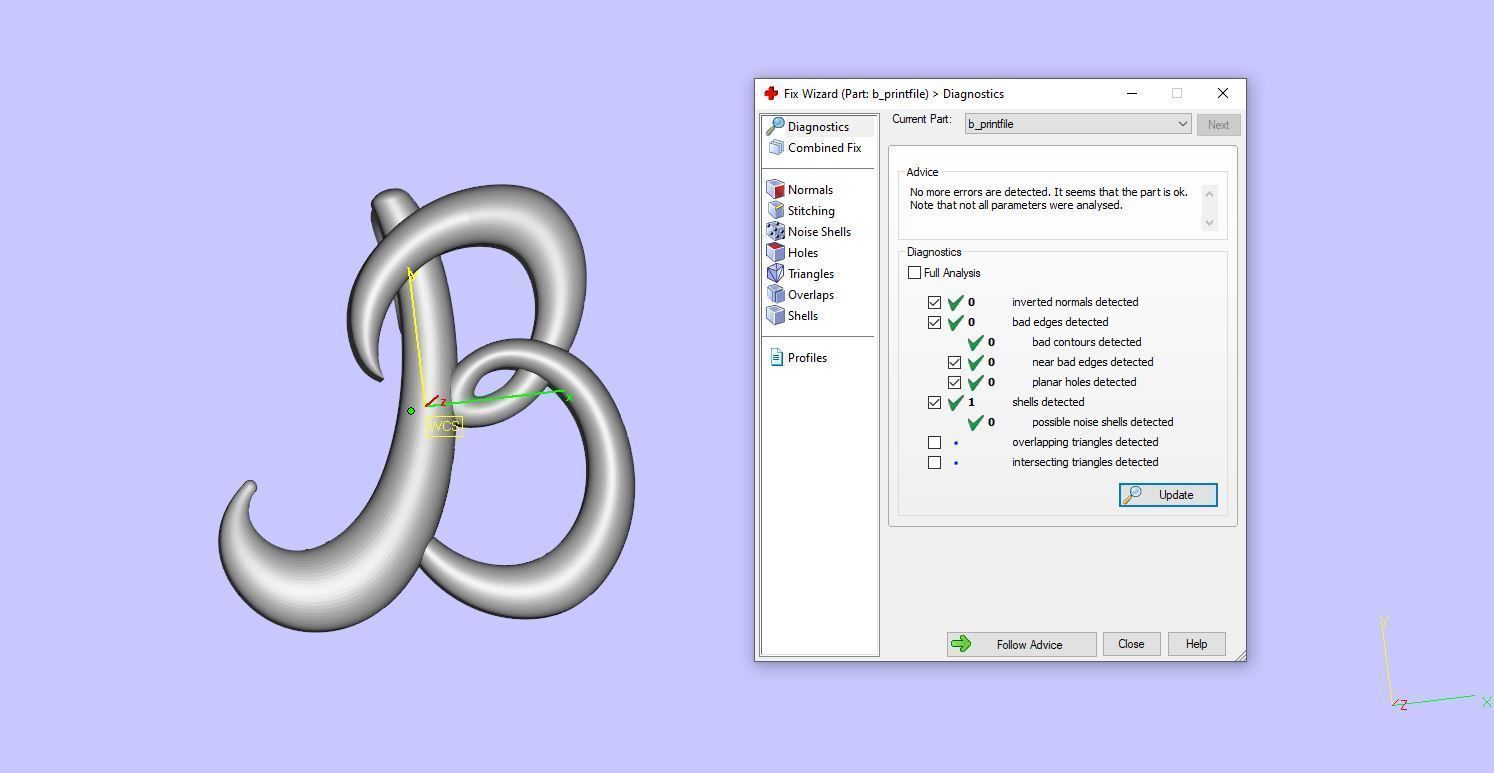1494x773 pixels.
Task: Click the Combined Fix icon
Action: click(776, 147)
